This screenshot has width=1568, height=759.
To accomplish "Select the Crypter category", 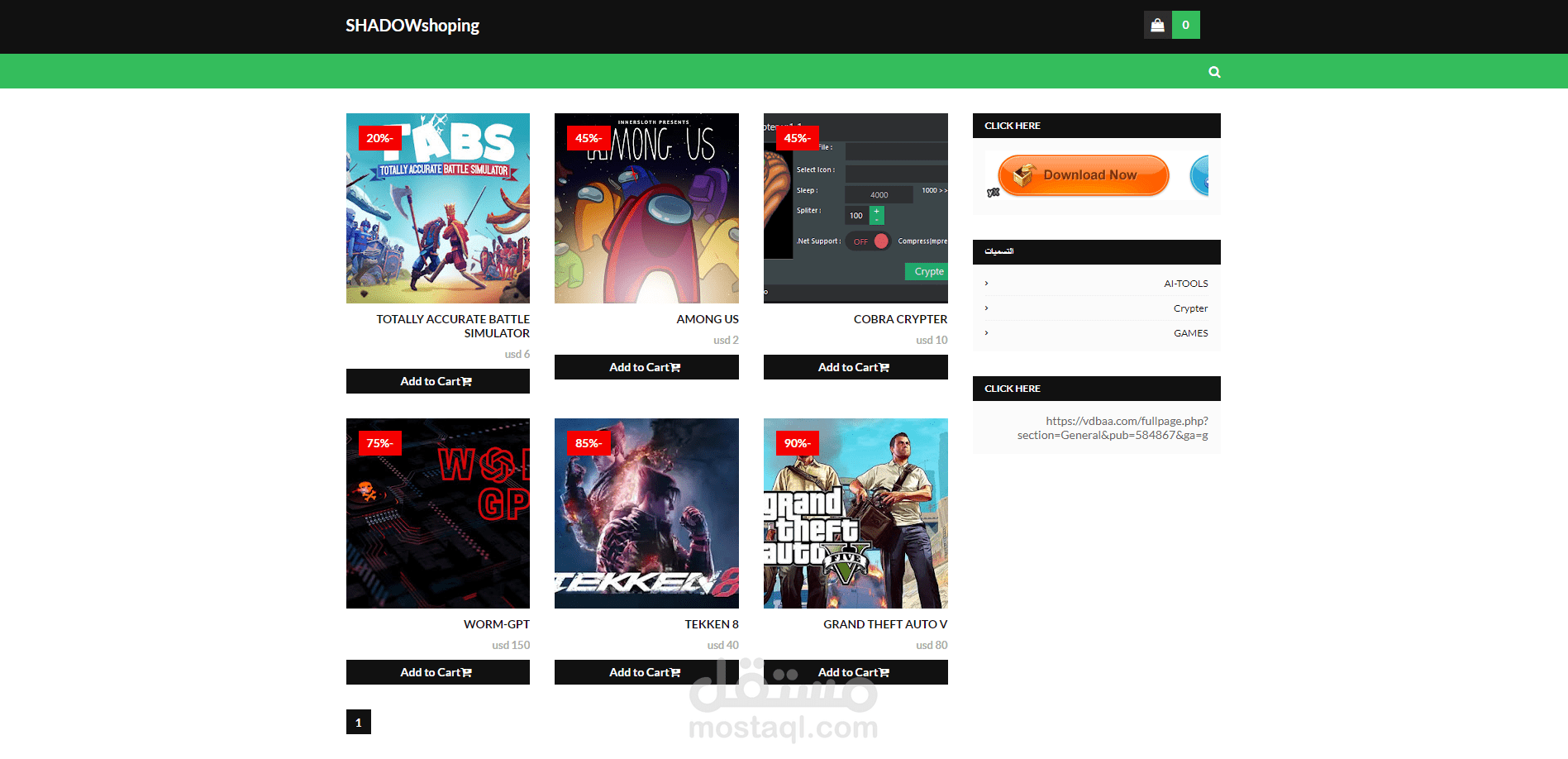I will tap(1190, 308).
